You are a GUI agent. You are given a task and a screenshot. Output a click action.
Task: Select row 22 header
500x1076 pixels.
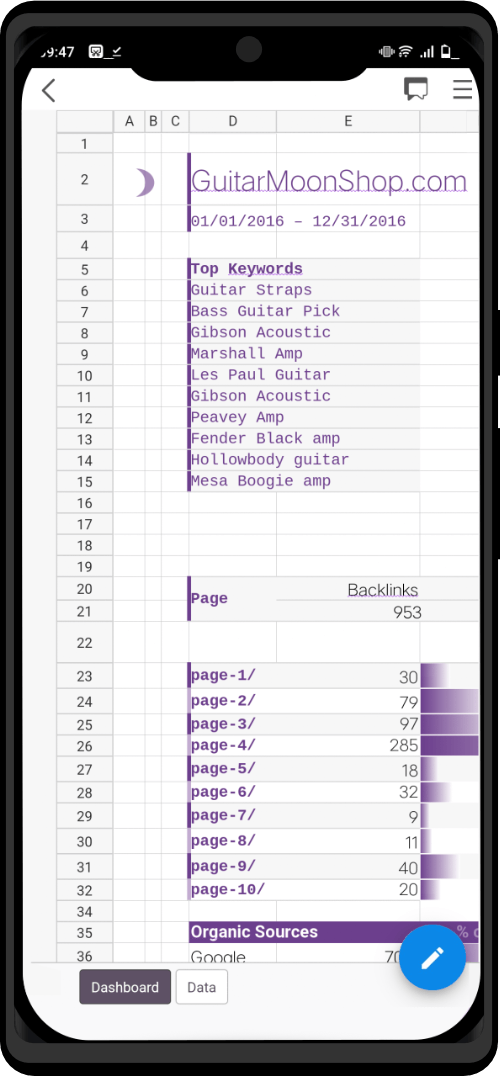click(x=84, y=643)
